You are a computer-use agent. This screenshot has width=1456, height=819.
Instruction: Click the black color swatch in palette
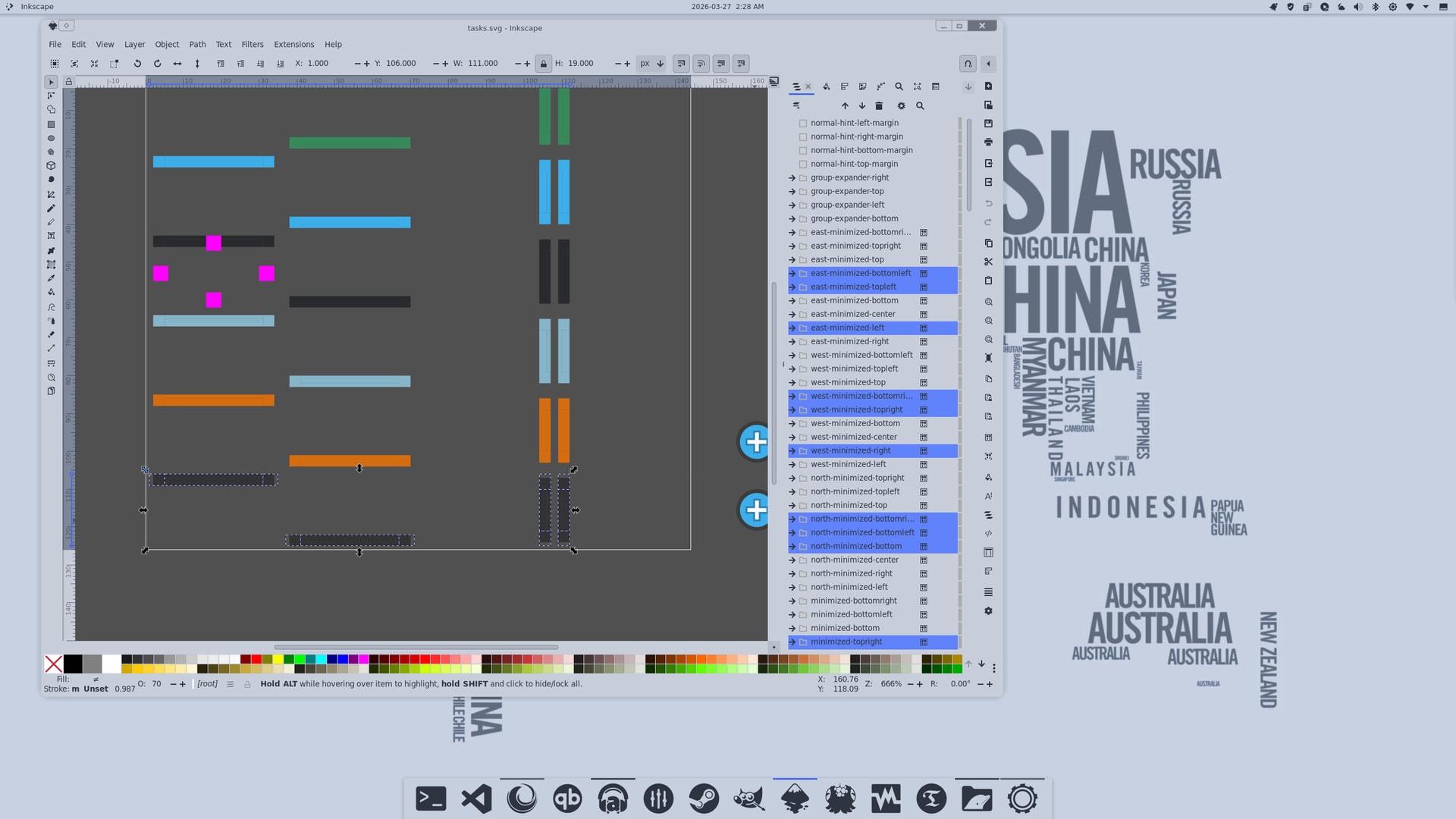(73, 664)
